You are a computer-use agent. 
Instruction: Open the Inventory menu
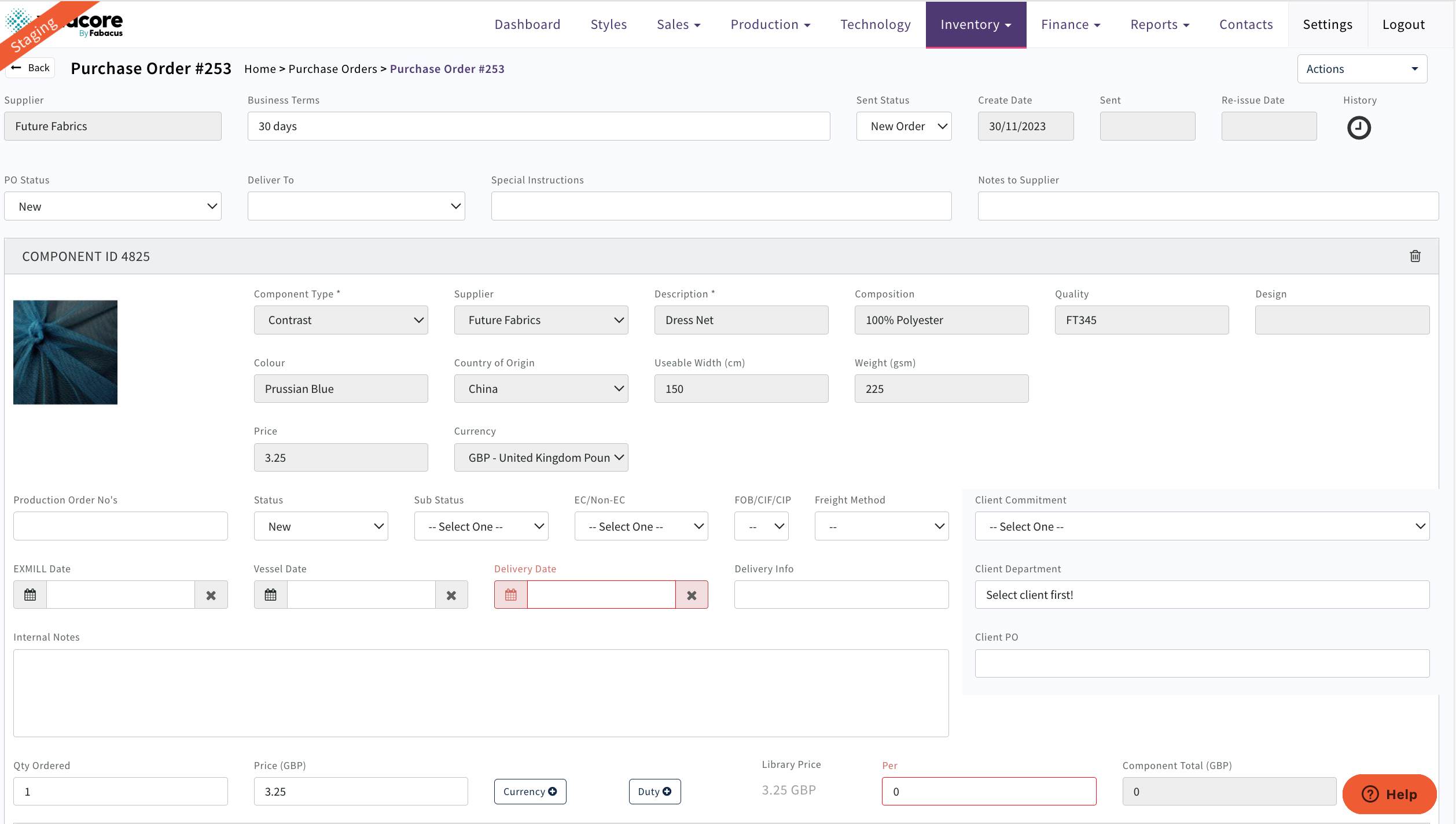click(x=975, y=24)
